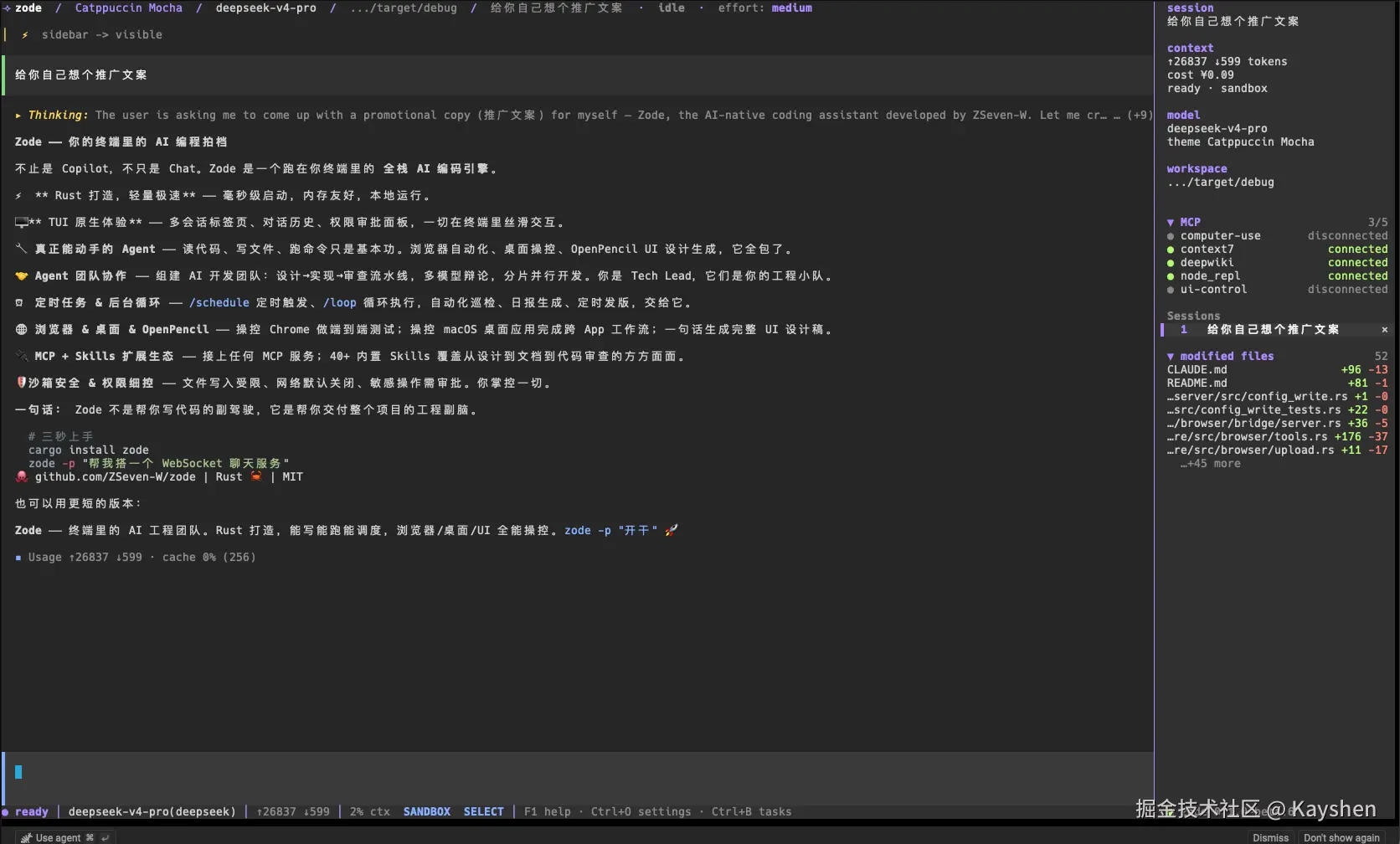This screenshot has height=844, width=1400.
Task: Click the green status dot beside deepwiki
Action: [x=1171, y=263]
